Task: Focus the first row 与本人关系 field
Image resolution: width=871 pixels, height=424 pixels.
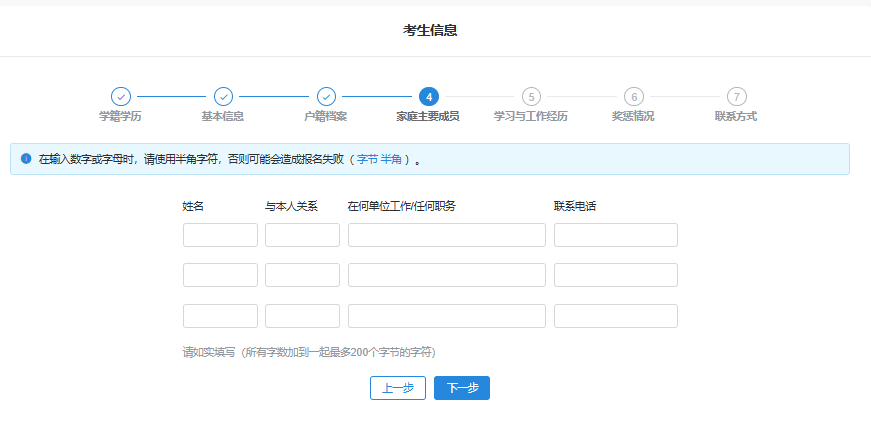Action: click(x=302, y=235)
